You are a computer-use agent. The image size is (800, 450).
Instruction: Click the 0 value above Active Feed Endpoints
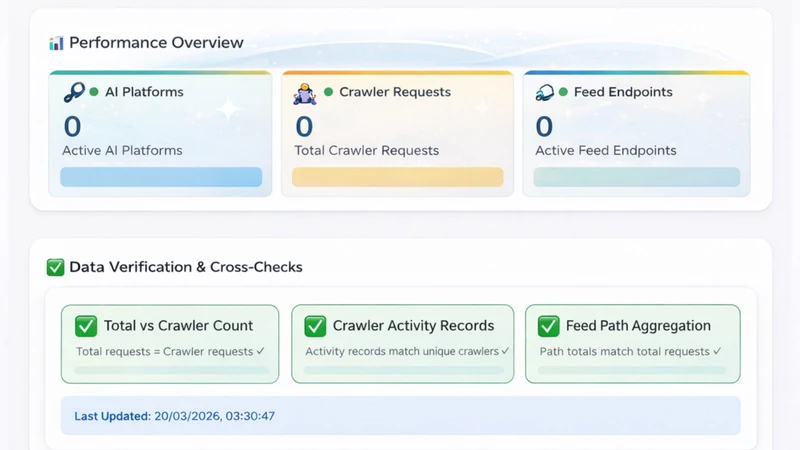pos(544,127)
